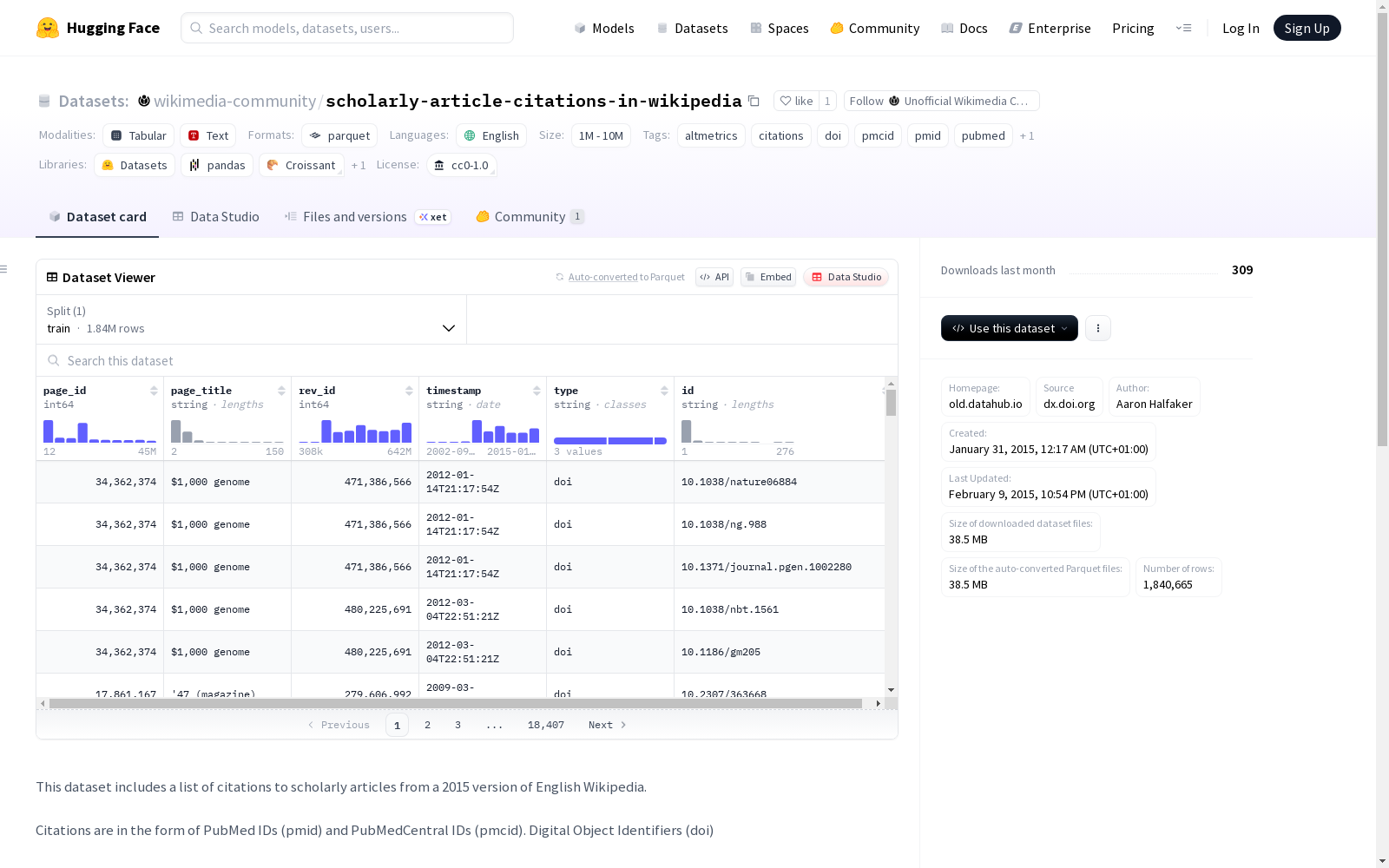Show additional libraries with +1 after Croissant
Viewport: 1389px width, 868px height.
359,166
